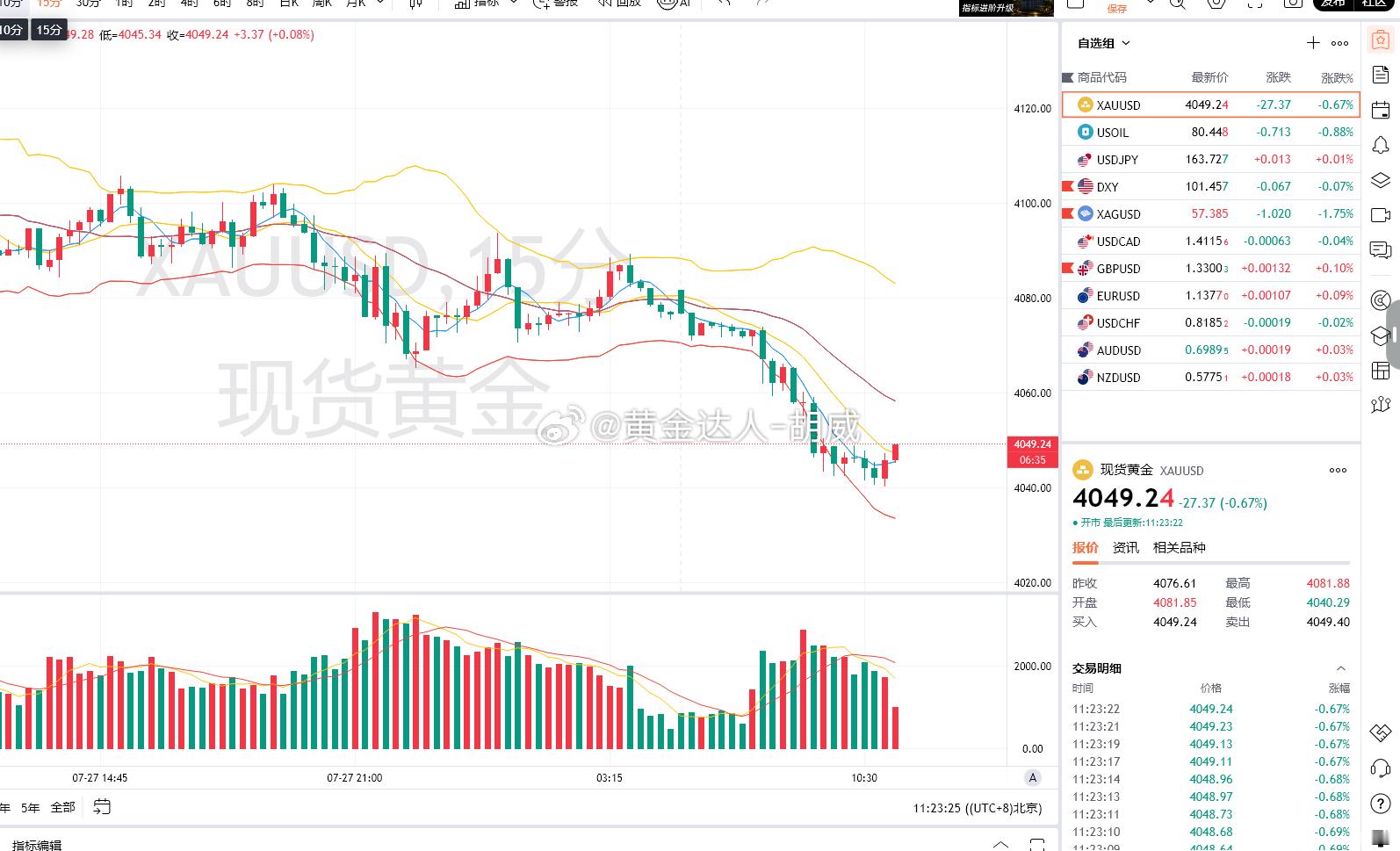Toggle auto scale 'A' on price axis
The height and width of the screenshot is (851, 1400).
[x=1033, y=777]
